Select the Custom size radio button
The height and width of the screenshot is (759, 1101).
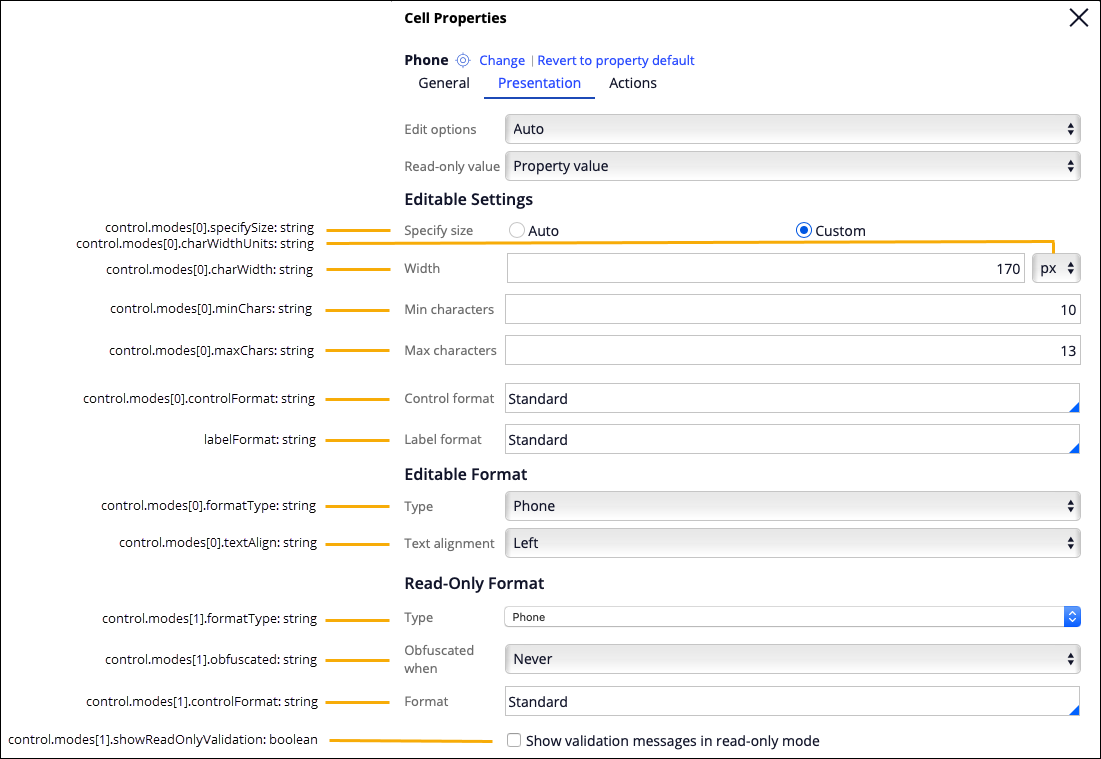click(x=804, y=230)
